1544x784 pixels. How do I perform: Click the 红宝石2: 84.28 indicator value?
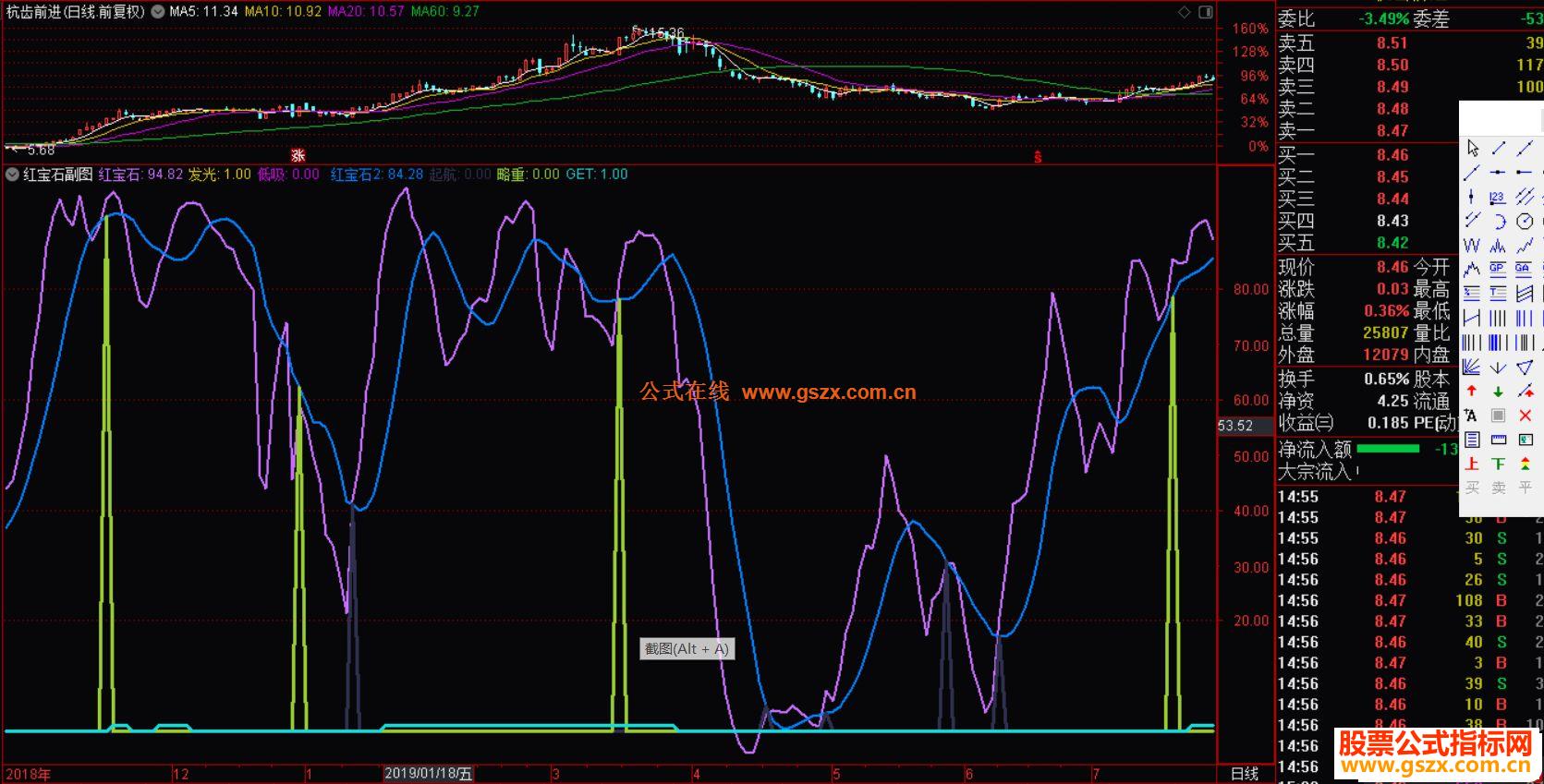click(x=377, y=174)
